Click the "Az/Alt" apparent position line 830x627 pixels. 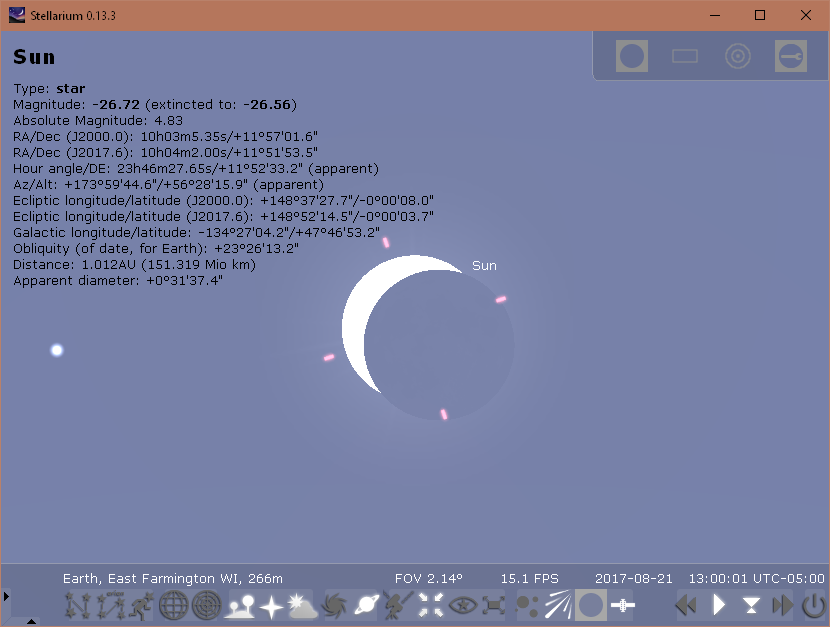click(168, 185)
